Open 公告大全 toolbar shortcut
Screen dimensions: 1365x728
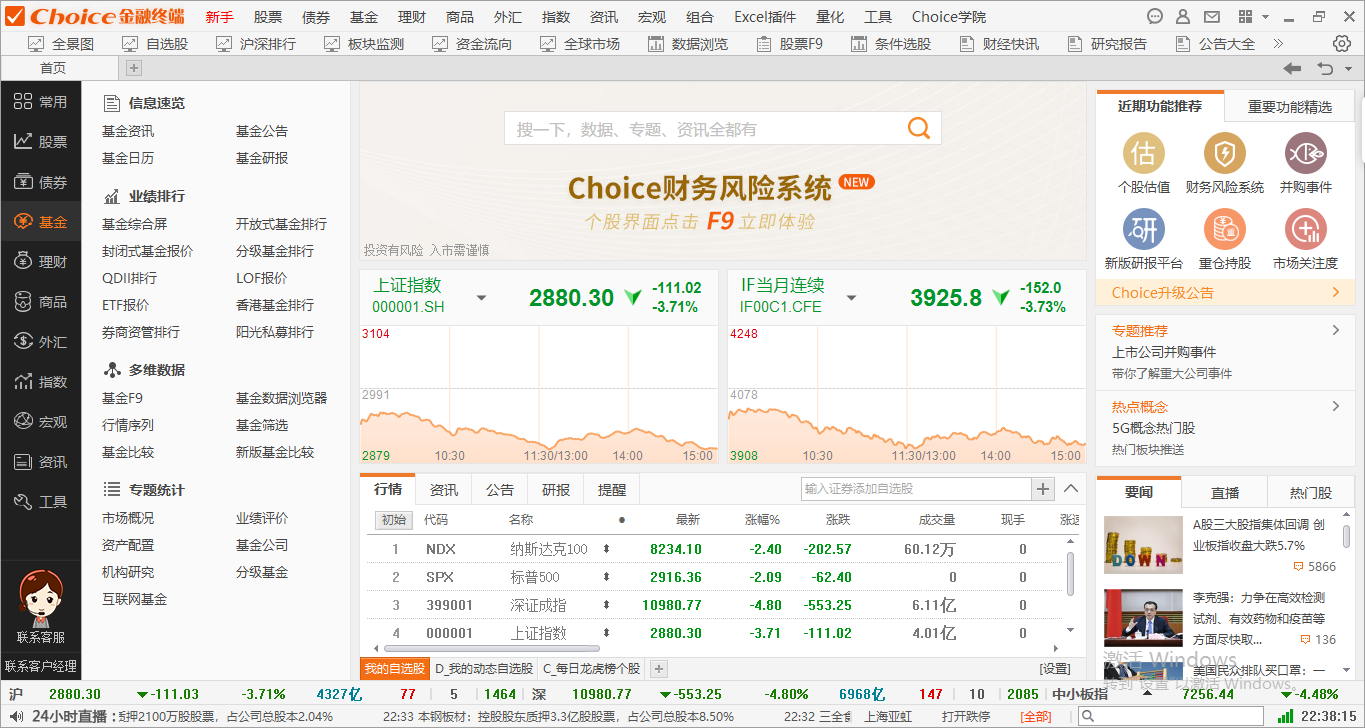(1214, 44)
